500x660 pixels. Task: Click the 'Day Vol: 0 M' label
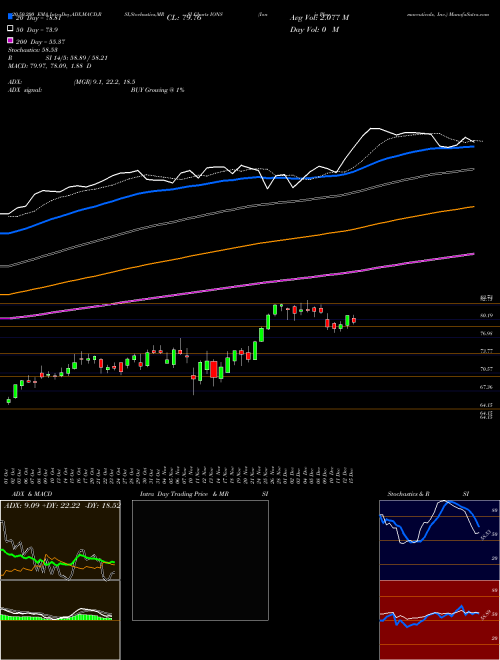point(315,29)
